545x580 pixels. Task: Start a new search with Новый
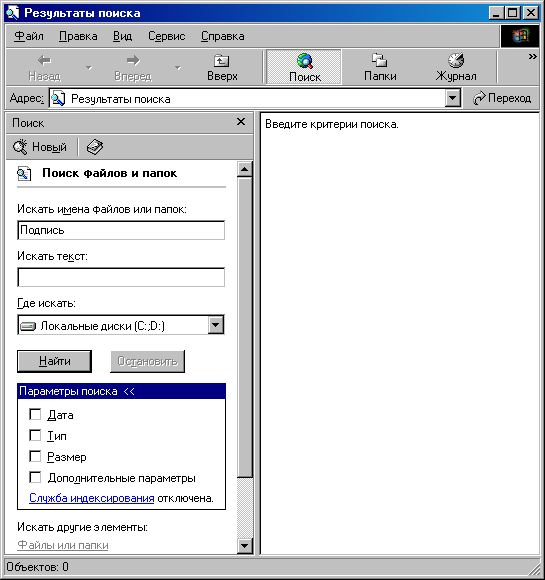[x=40, y=147]
